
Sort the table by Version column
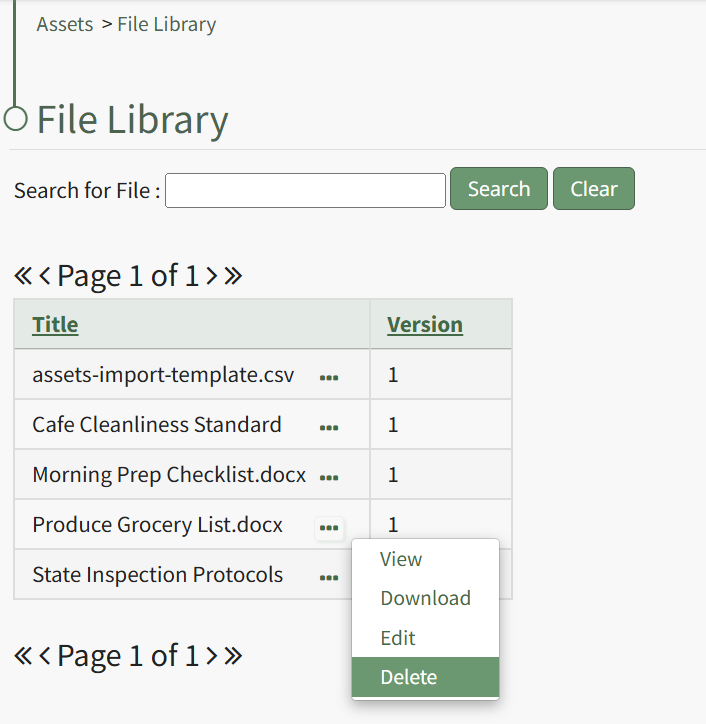tap(425, 325)
